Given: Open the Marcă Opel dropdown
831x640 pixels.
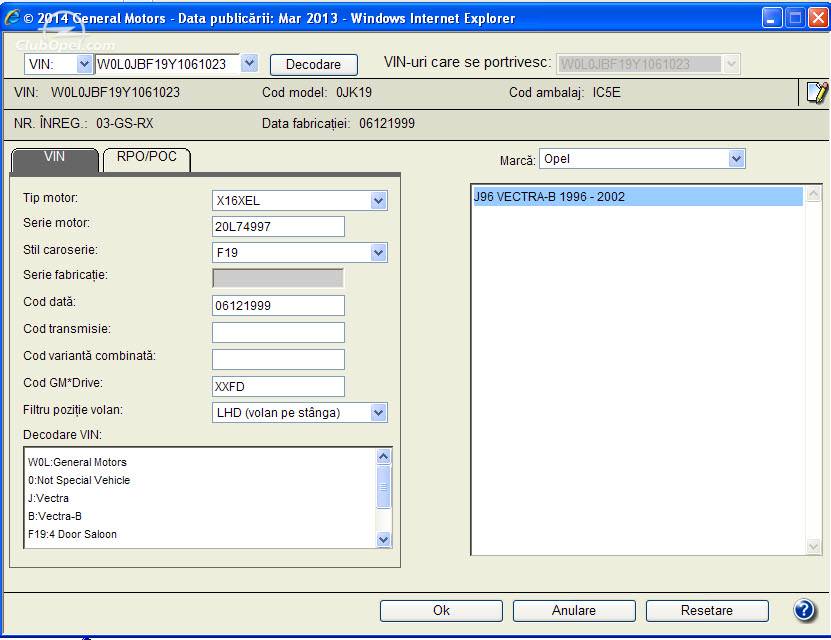Looking at the screenshot, I should 736,158.
